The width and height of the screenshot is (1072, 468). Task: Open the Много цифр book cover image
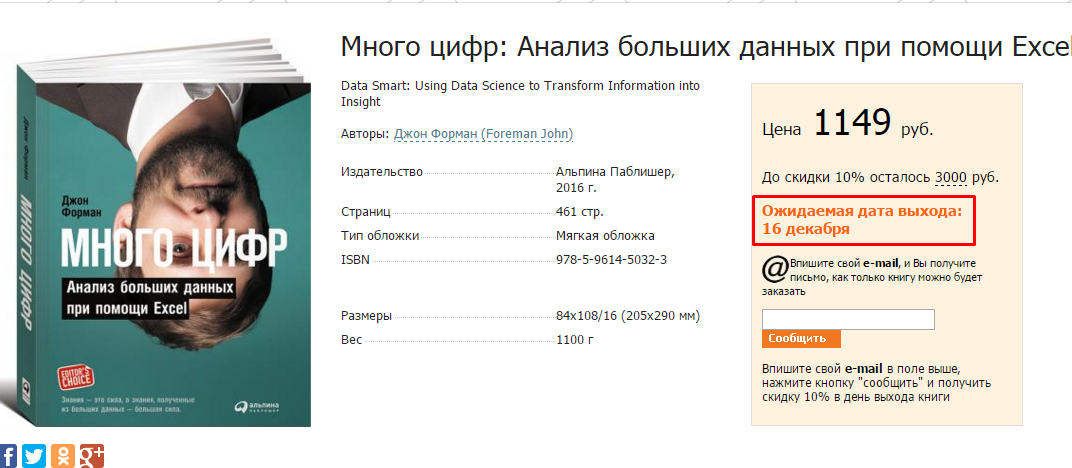pyautogui.click(x=160, y=240)
